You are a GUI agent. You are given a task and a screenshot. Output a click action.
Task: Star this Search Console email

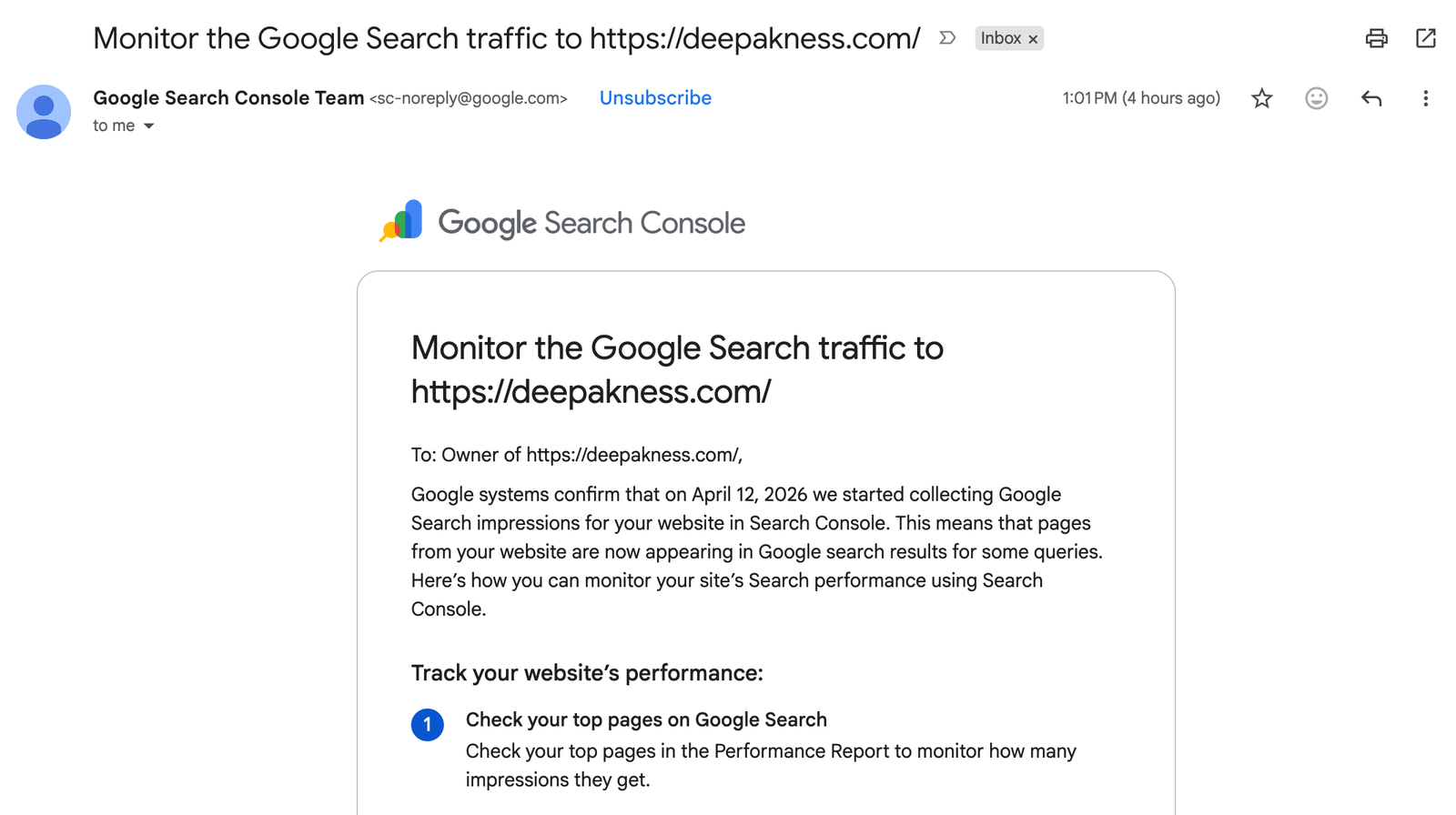click(x=1261, y=98)
